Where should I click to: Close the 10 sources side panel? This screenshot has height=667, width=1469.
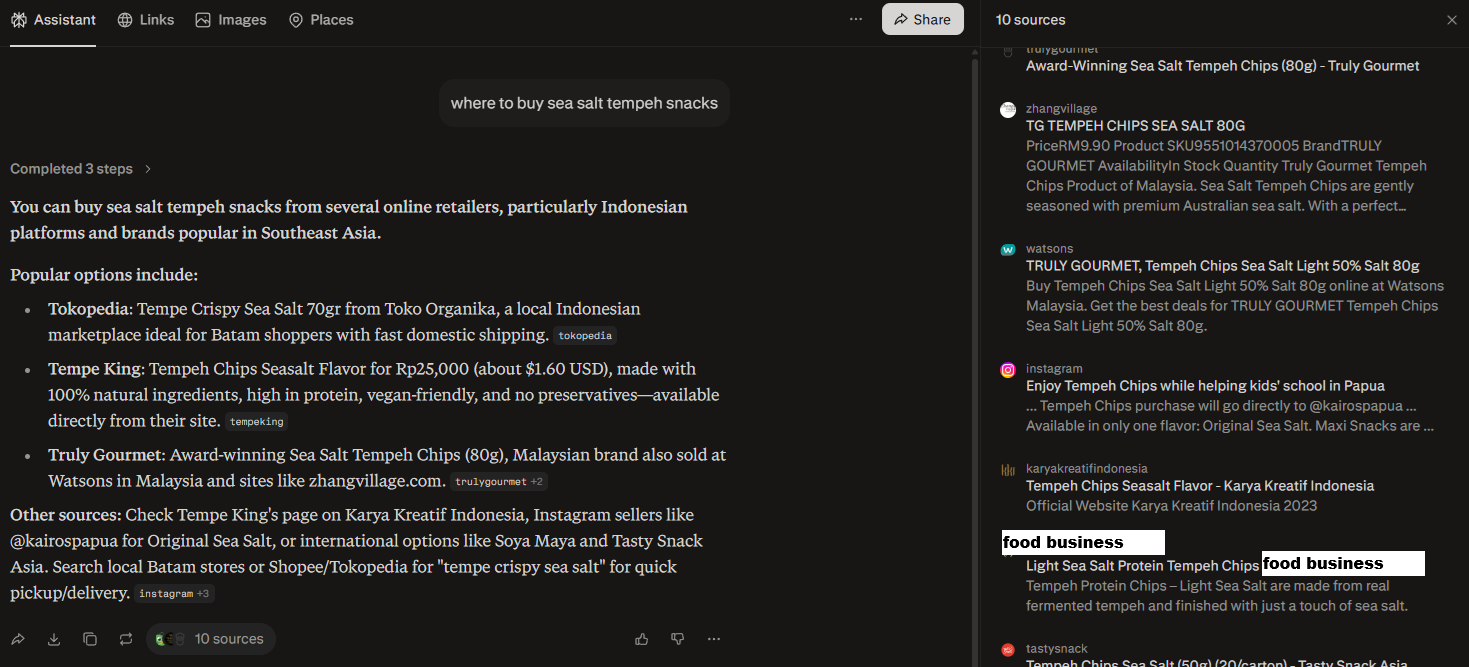pos(1452,20)
